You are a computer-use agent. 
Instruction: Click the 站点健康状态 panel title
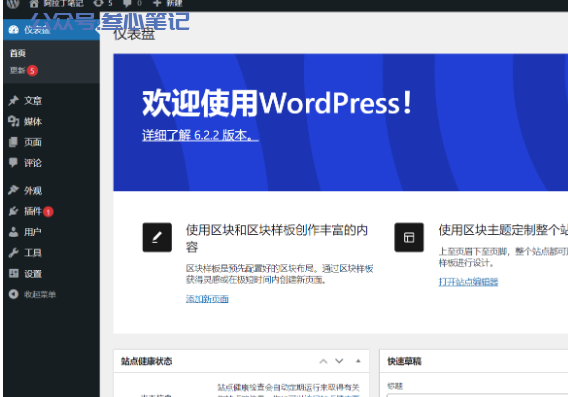146,361
